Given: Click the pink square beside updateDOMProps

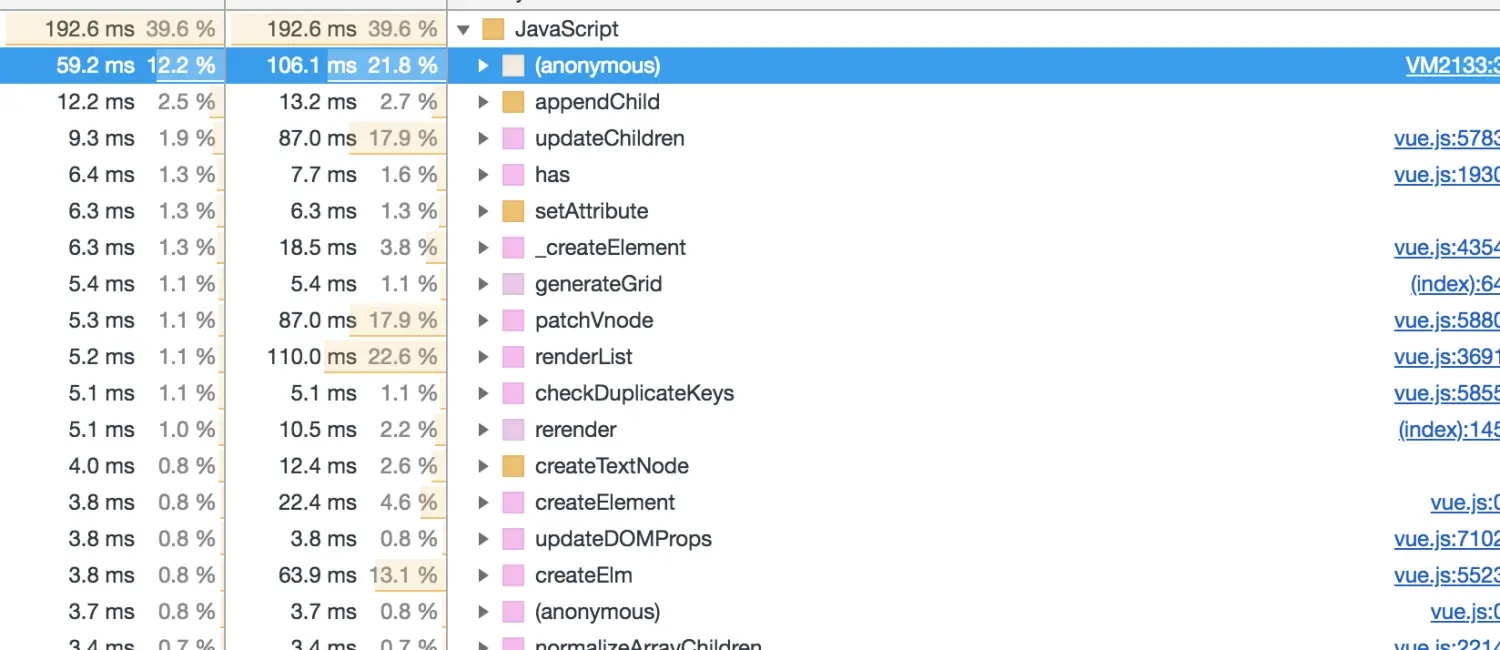Looking at the screenshot, I should pos(513,539).
